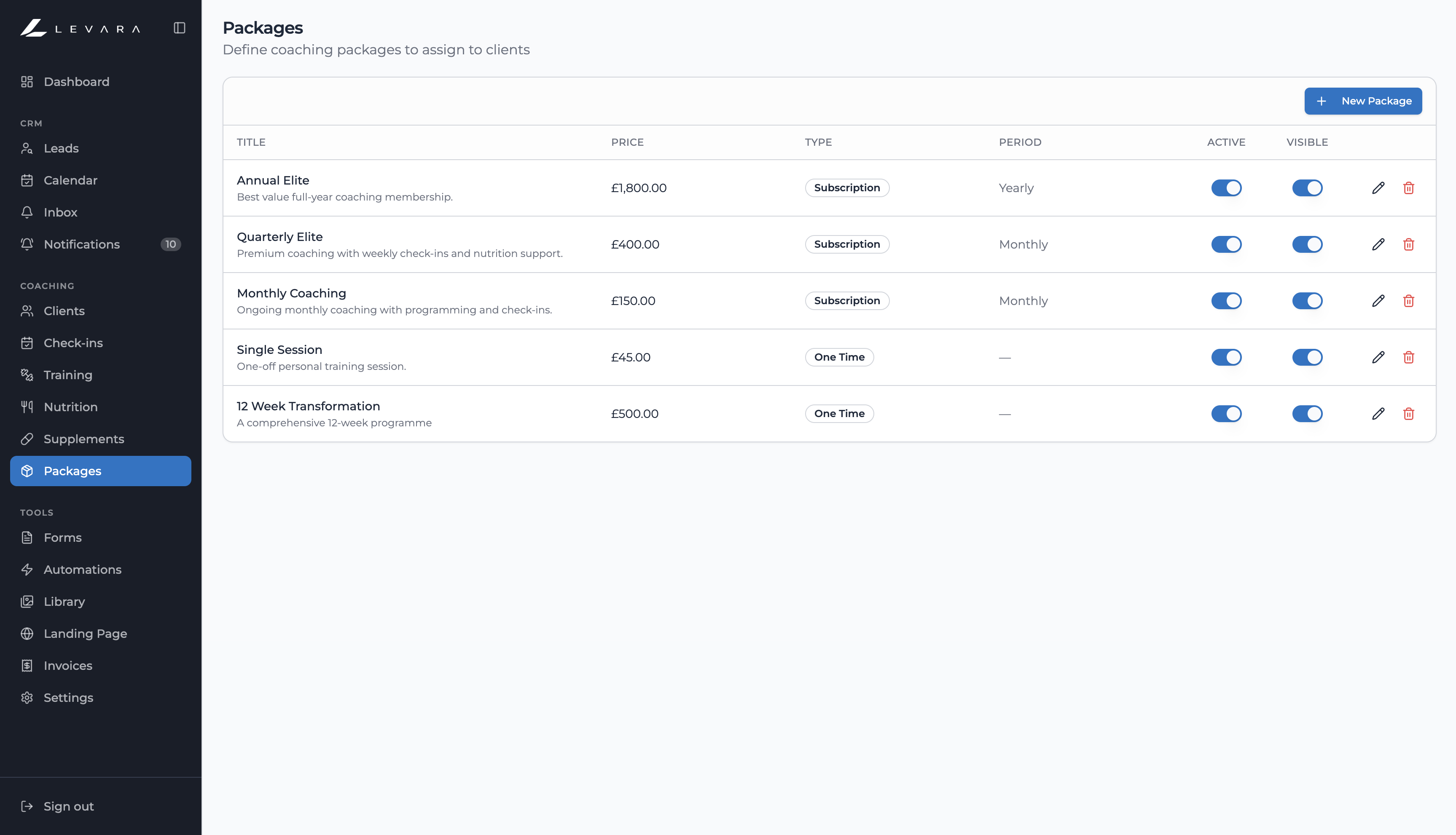1456x835 pixels.
Task: Delete the Single Session package
Action: (1408, 357)
